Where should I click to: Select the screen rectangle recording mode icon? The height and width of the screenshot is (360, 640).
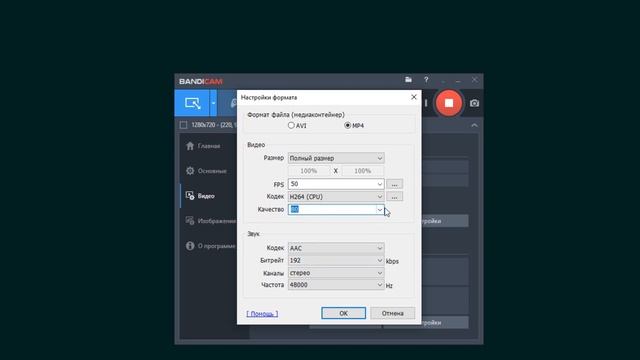pyautogui.click(x=192, y=103)
